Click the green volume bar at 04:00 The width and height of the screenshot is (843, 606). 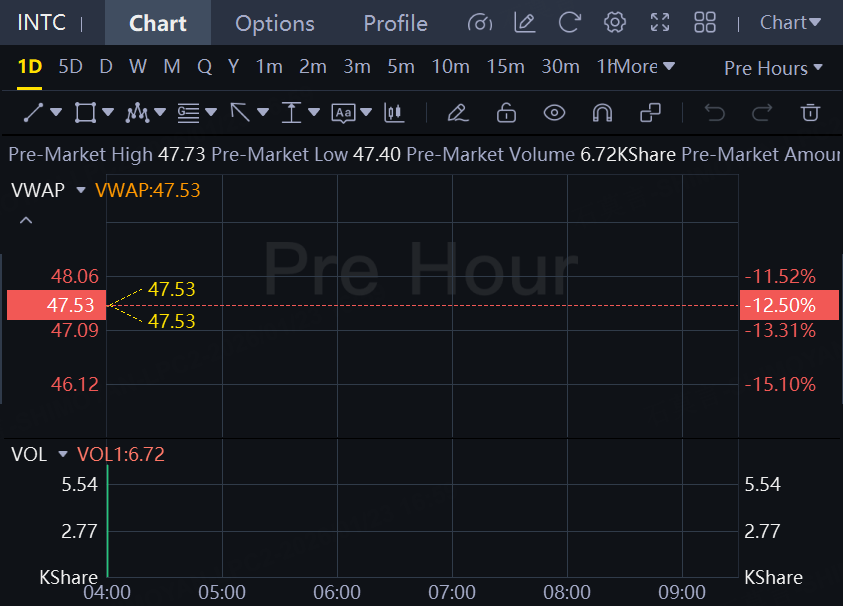click(x=108, y=521)
